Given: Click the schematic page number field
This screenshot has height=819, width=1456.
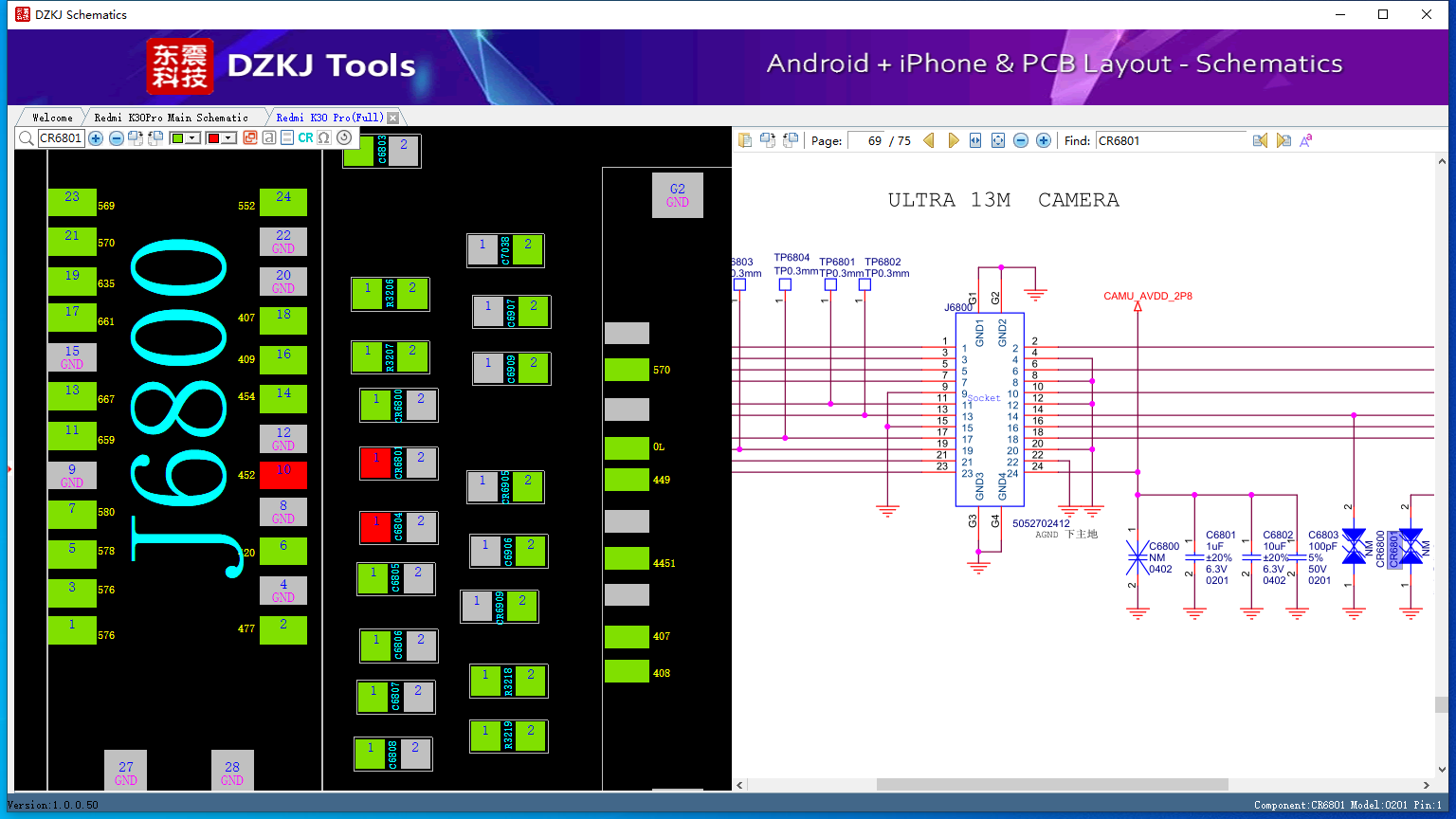Looking at the screenshot, I should click(865, 140).
